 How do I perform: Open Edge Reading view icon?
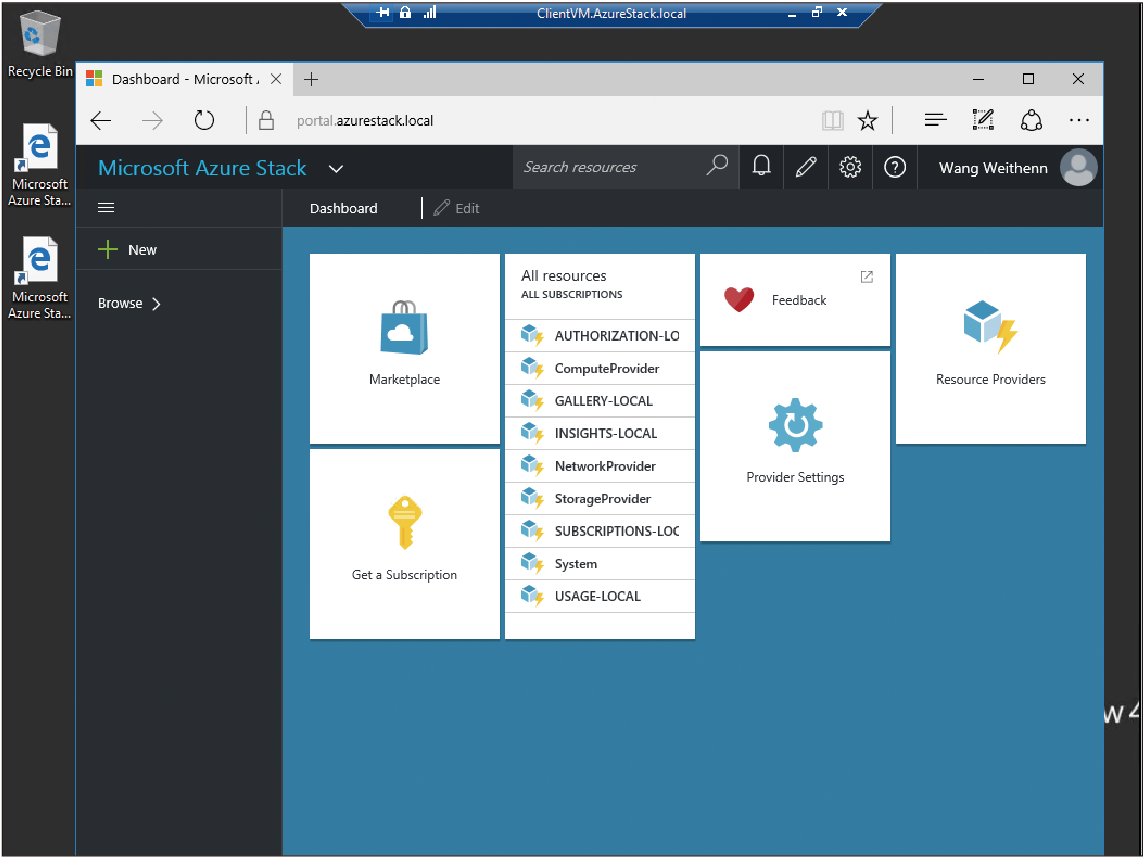(832, 121)
